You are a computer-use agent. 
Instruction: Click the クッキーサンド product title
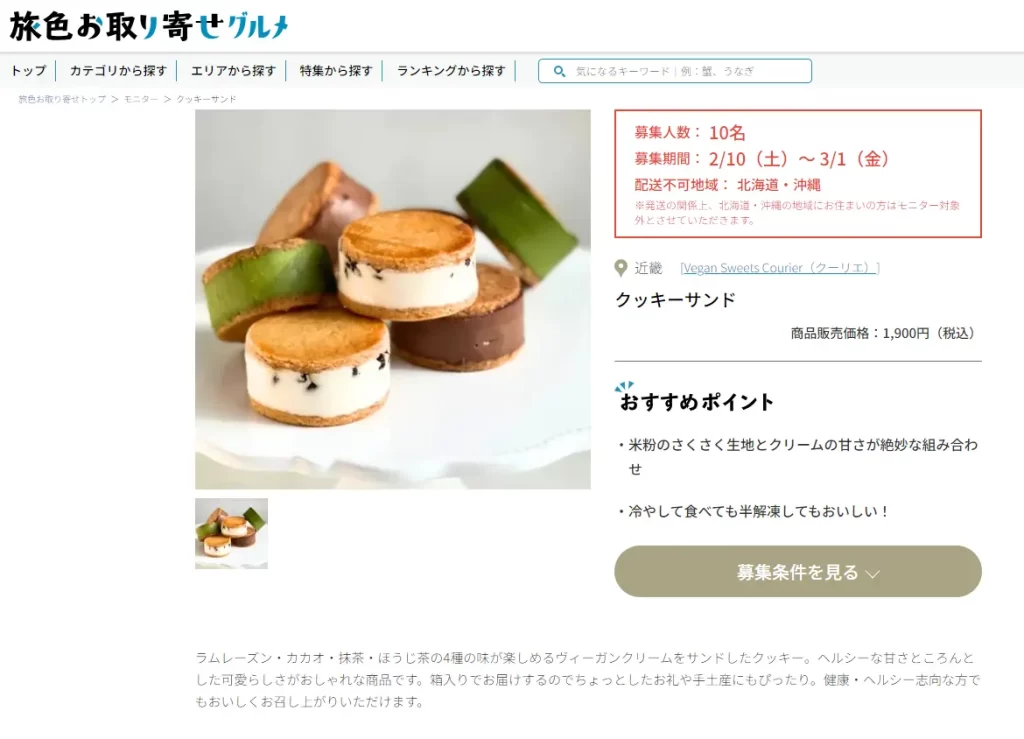(675, 300)
